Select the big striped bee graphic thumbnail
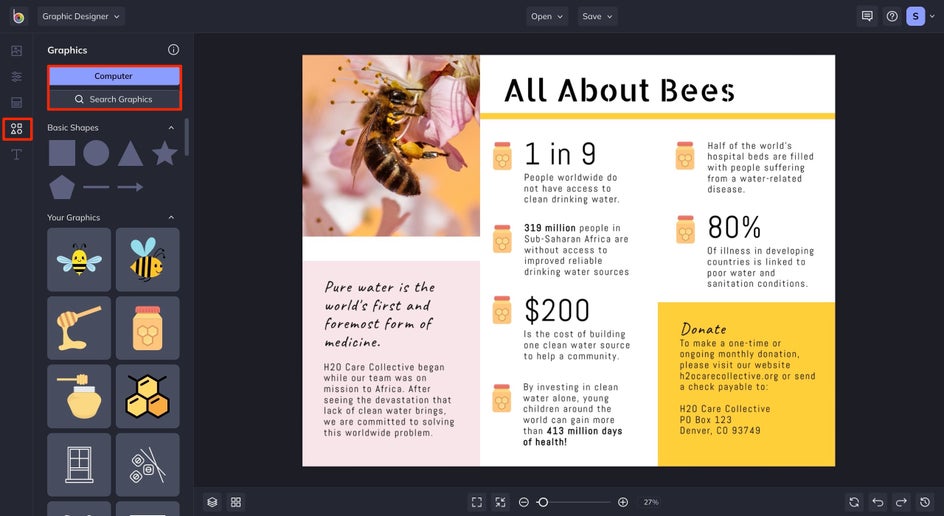This screenshot has width=944, height=516. [148, 260]
